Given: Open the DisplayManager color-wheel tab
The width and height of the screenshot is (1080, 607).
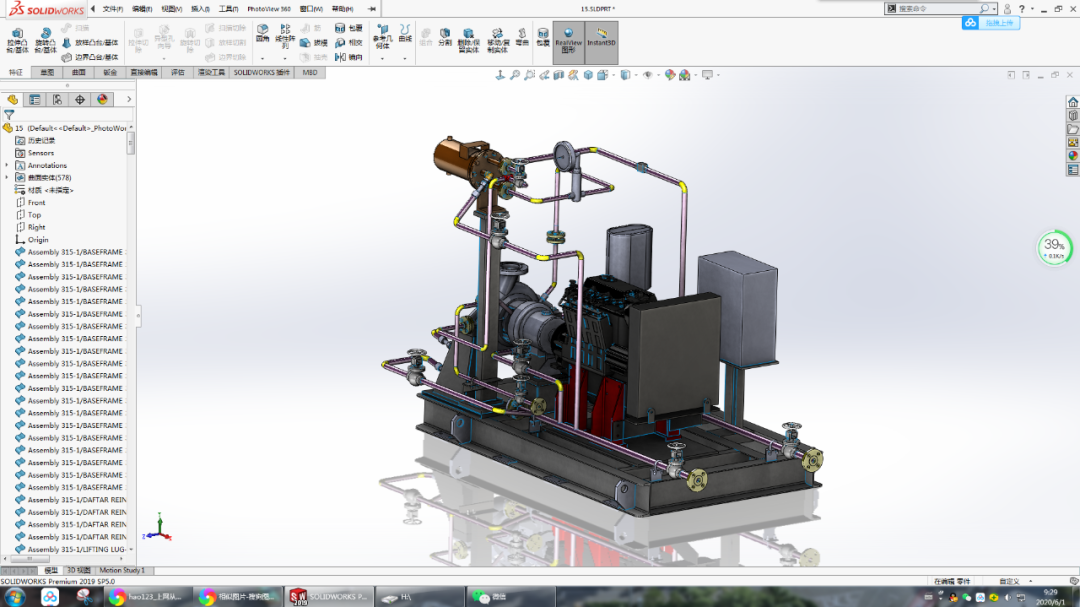Looking at the screenshot, I should click(102, 99).
